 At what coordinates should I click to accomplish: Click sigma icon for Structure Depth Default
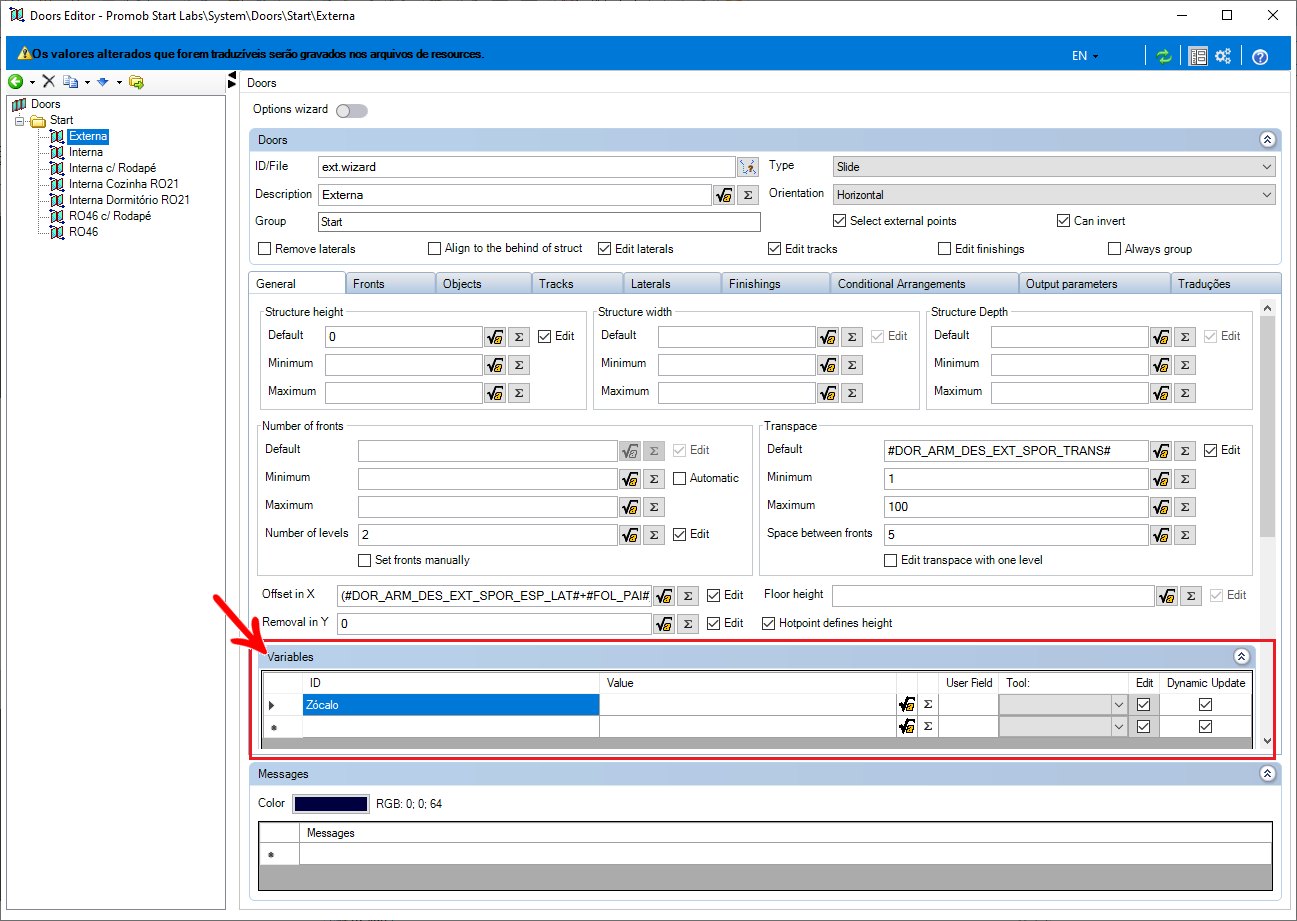[x=1185, y=337]
